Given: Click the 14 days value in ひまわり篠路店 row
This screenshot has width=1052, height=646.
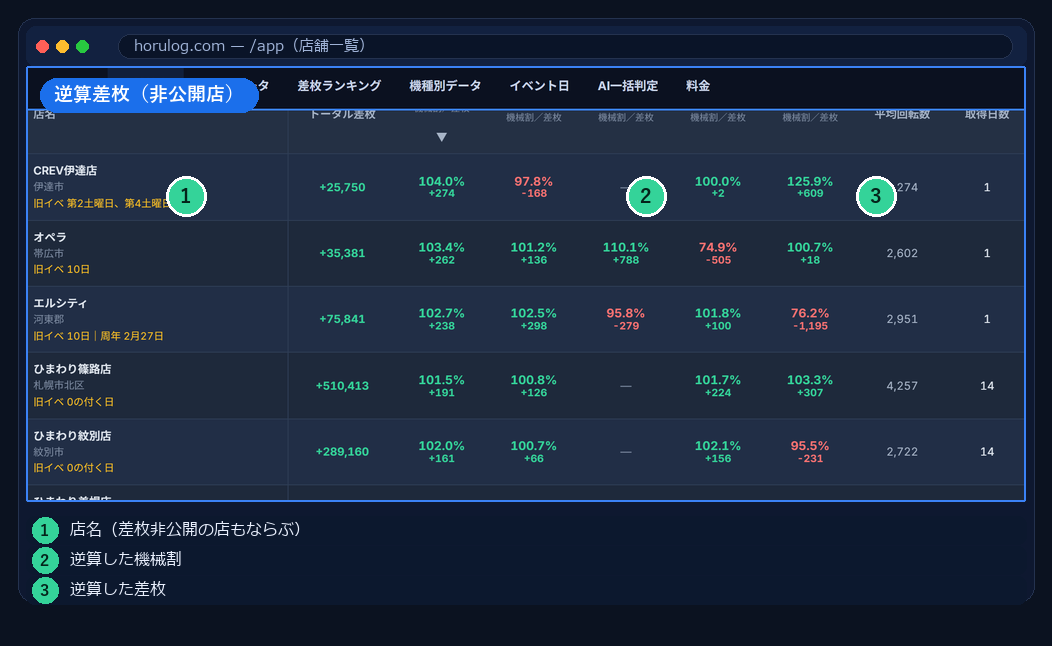Looking at the screenshot, I should (x=987, y=386).
